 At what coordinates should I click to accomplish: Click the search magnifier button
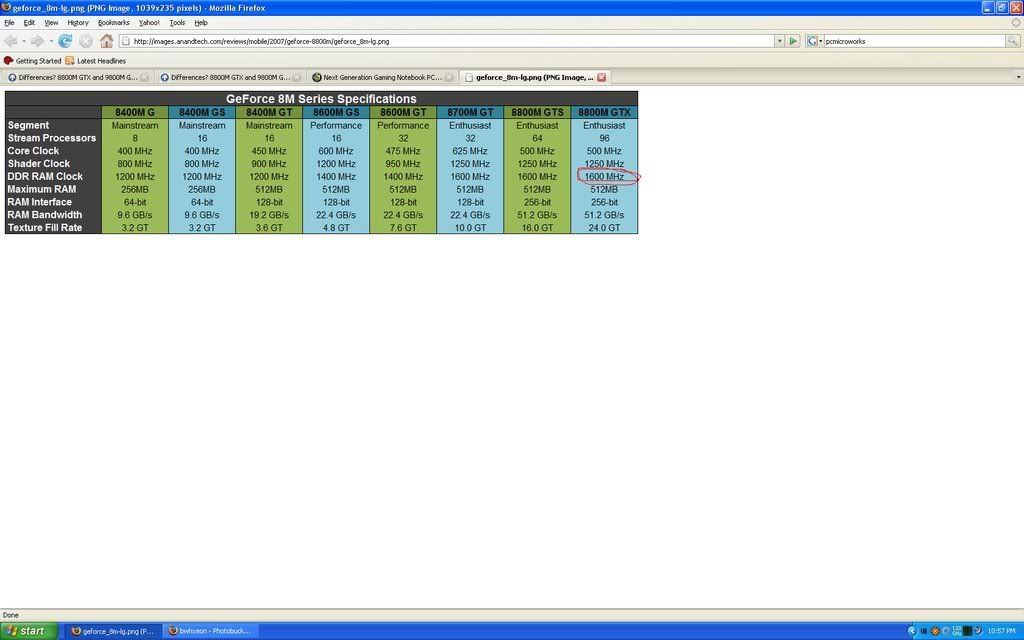pyautogui.click(x=1012, y=41)
